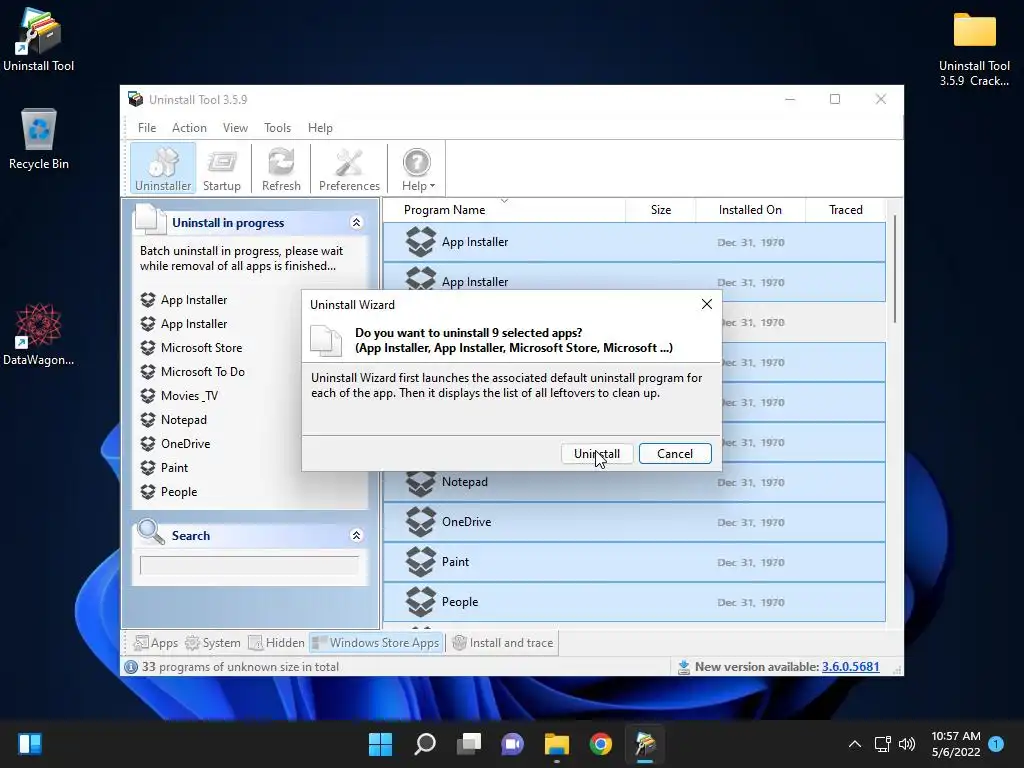Viewport: 1024px width, 768px height.
Task: Switch to the Startup toolbar icon
Action: pyautogui.click(x=222, y=169)
